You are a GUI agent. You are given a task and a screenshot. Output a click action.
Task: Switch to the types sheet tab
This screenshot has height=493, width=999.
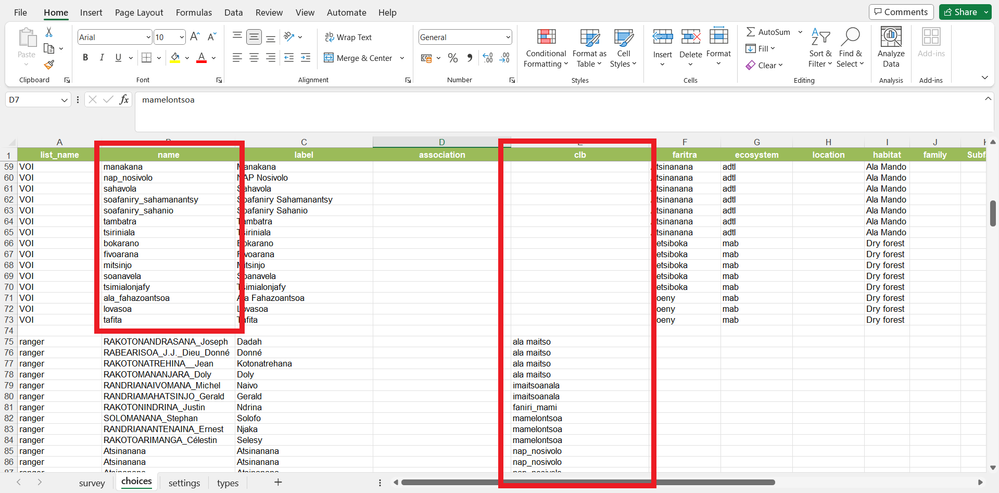tap(227, 483)
